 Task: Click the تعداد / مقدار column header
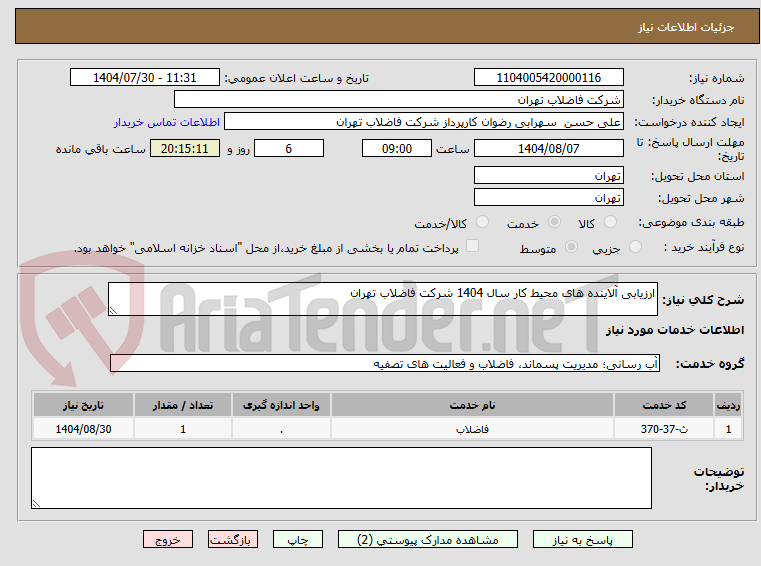[182, 405]
